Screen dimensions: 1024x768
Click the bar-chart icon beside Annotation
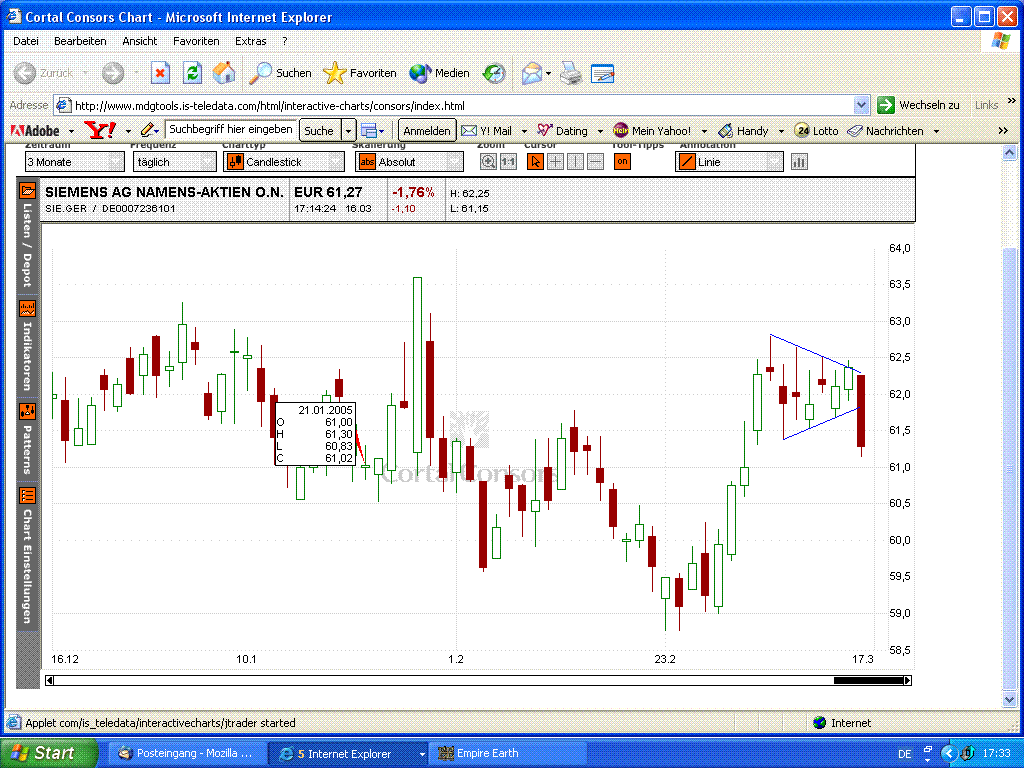[x=799, y=161]
